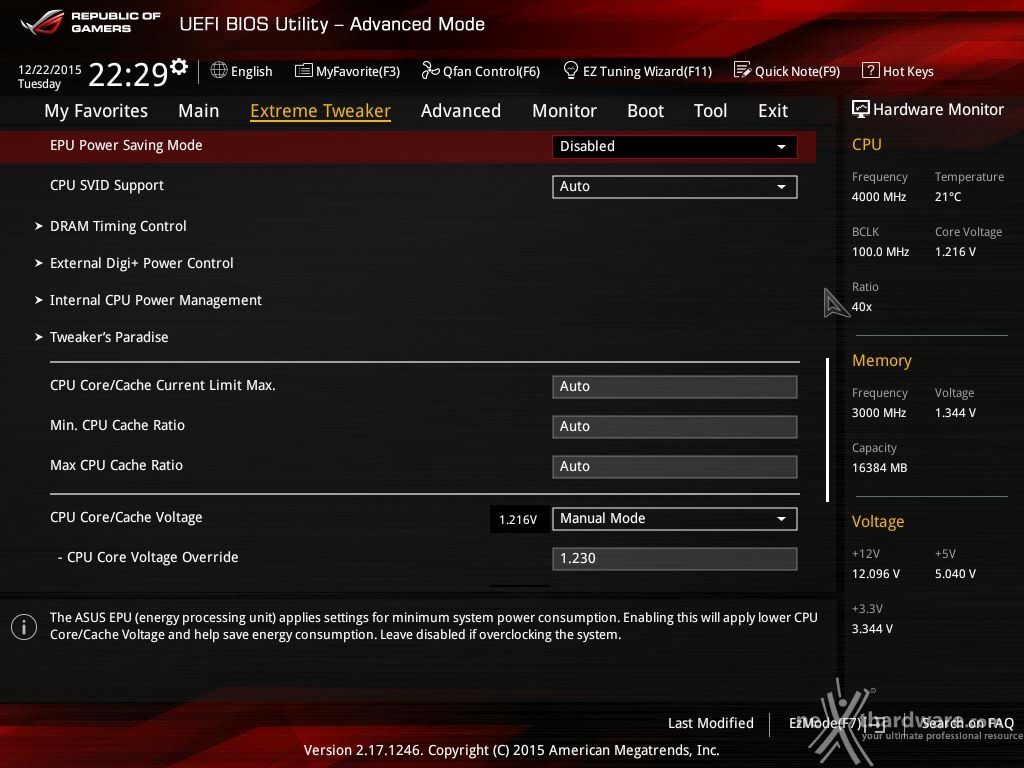Click the Core Voltage 1.216 V value
Viewport: 1024px width, 768px height.
(x=955, y=251)
